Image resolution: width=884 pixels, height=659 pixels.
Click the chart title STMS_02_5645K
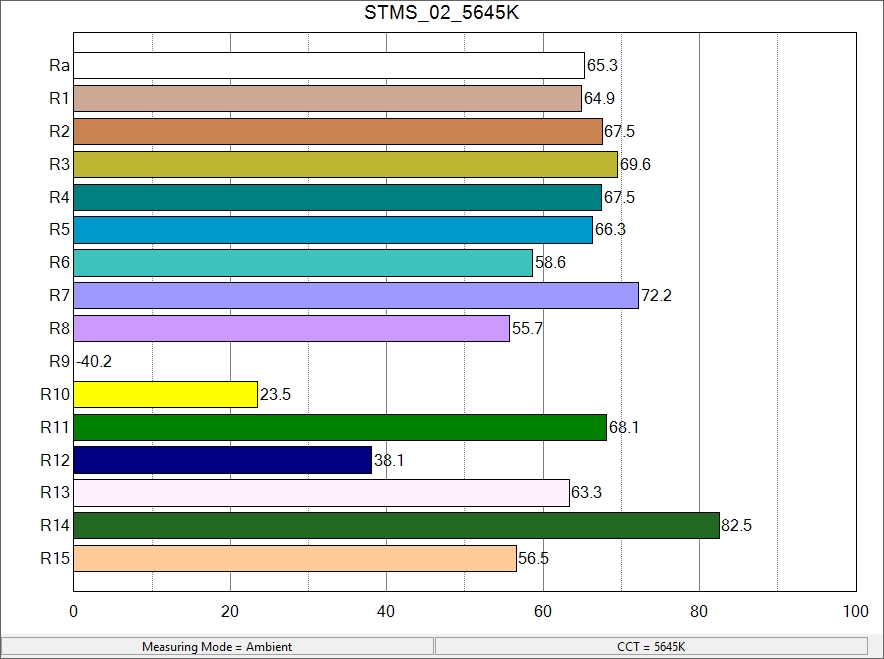(441, 12)
